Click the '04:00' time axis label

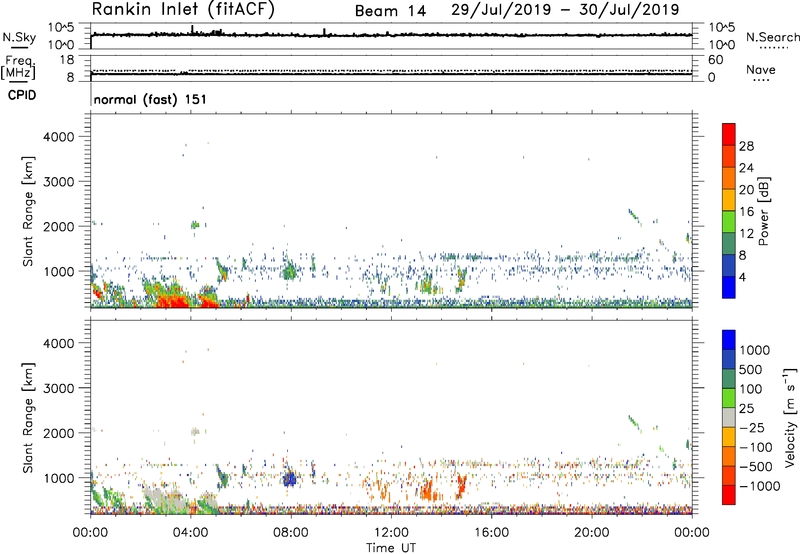pyautogui.click(x=191, y=533)
